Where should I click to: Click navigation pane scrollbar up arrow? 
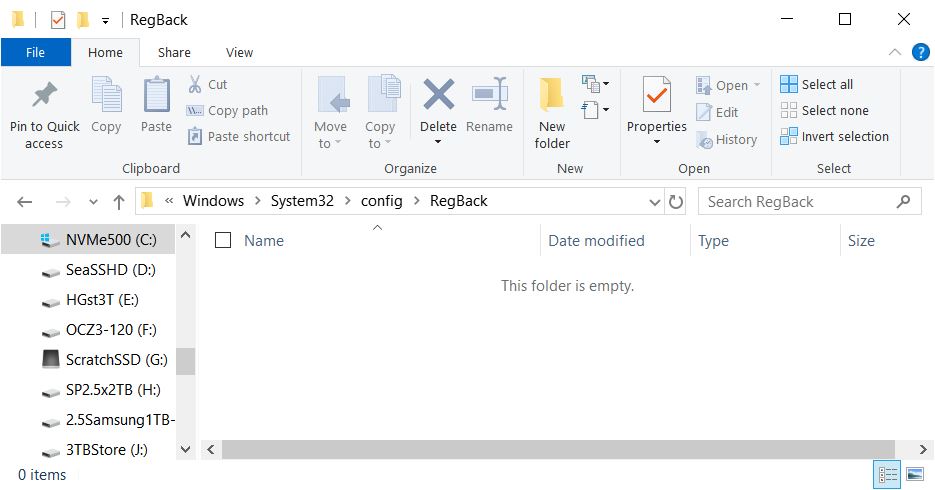pos(185,235)
